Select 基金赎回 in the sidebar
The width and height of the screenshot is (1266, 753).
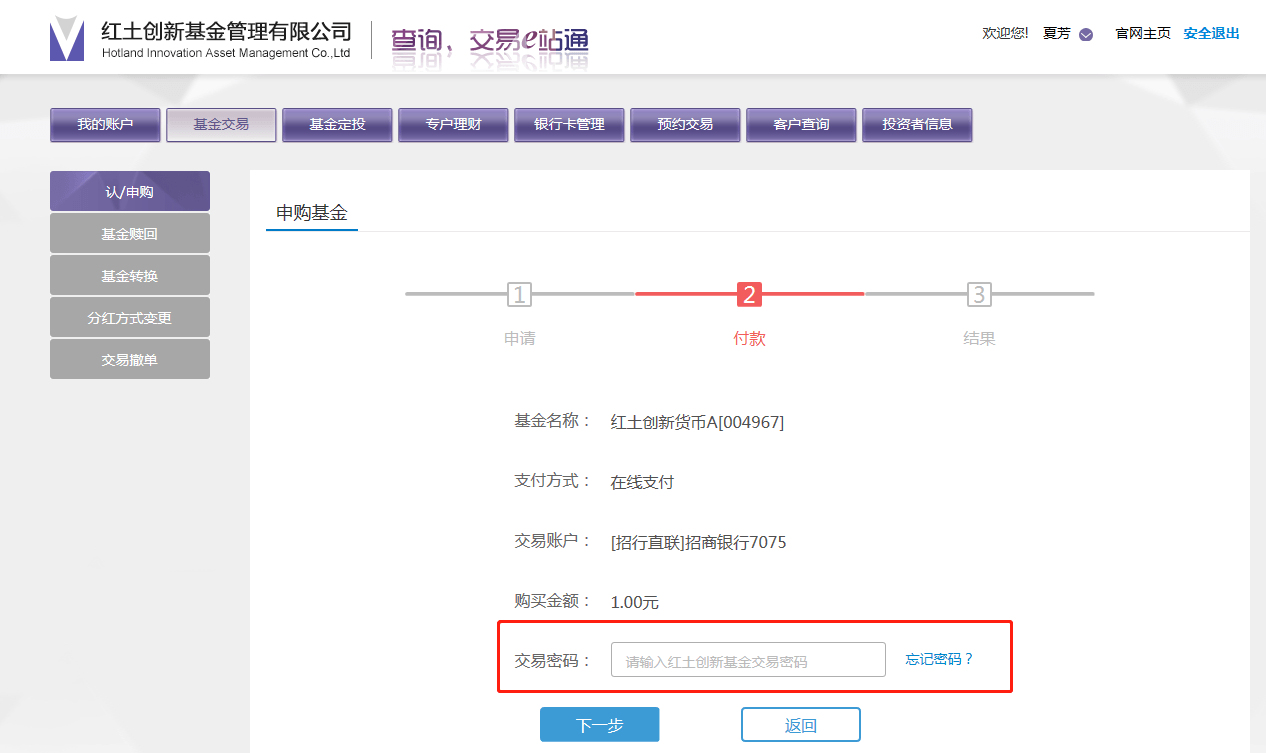pos(130,233)
